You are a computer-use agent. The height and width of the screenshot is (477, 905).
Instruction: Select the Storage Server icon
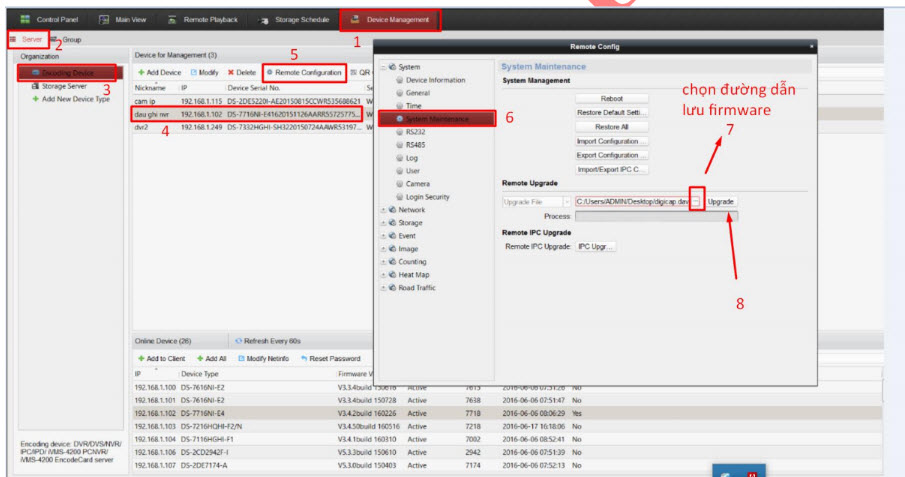tap(35, 86)
